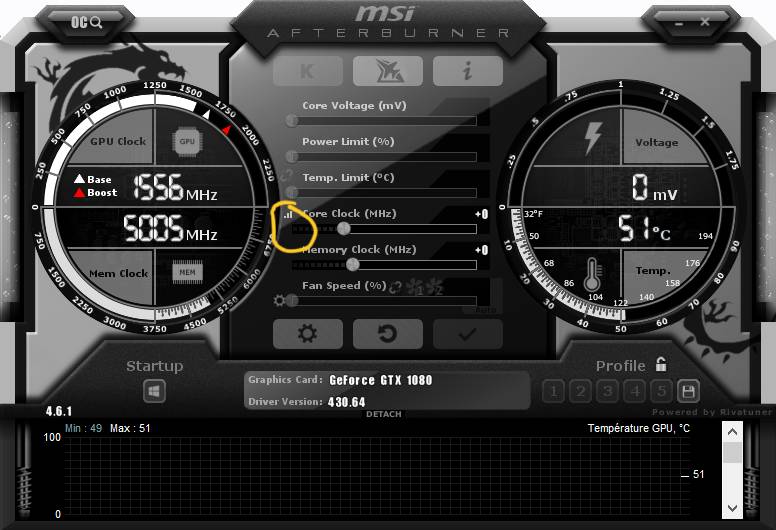Click the Memory Clock slider handle
This screenshot has height=530, width=776.
point(352,264)
